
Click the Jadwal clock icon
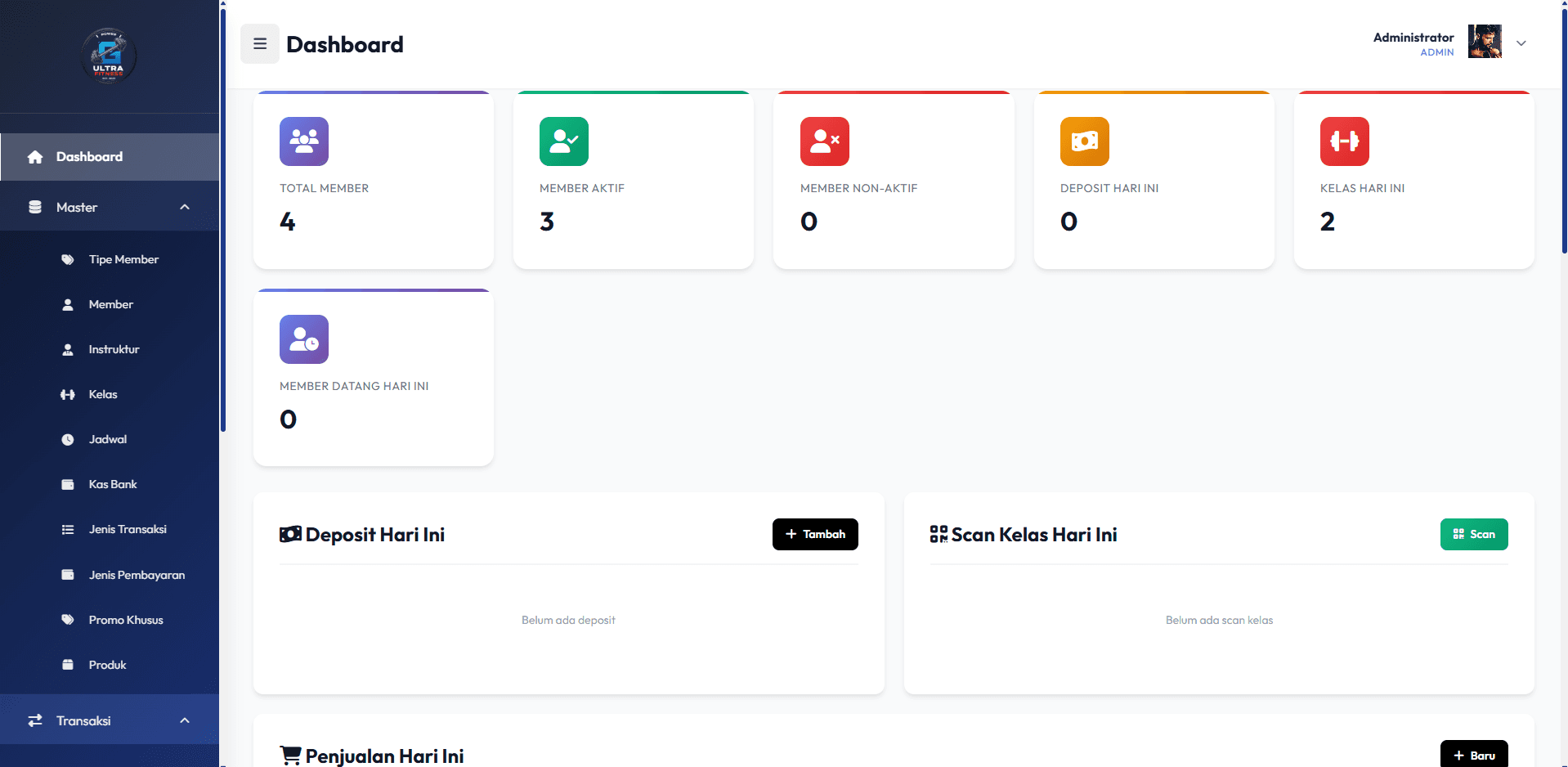coord(68,439)
